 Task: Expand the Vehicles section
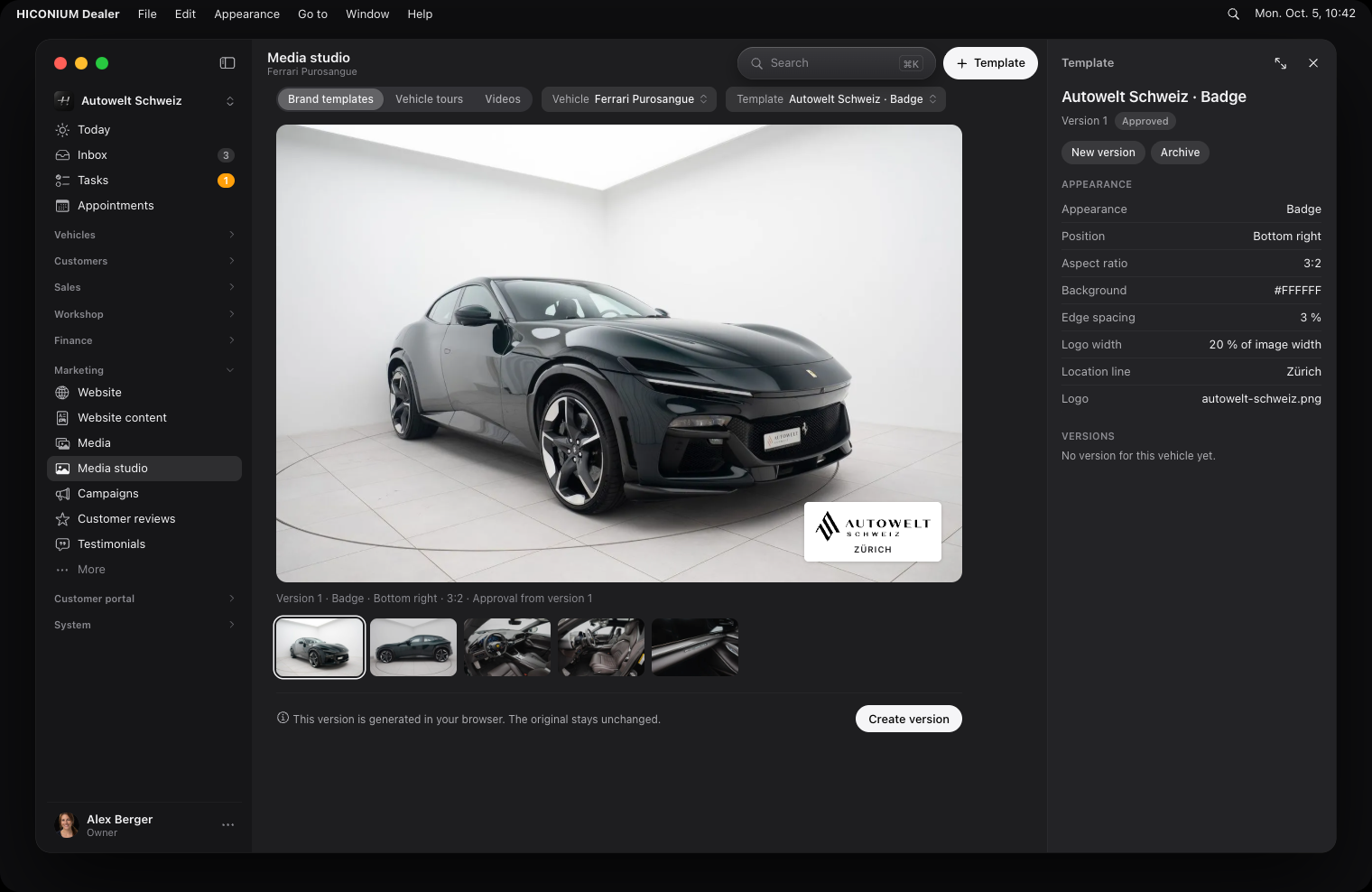[x=144, y=235]
